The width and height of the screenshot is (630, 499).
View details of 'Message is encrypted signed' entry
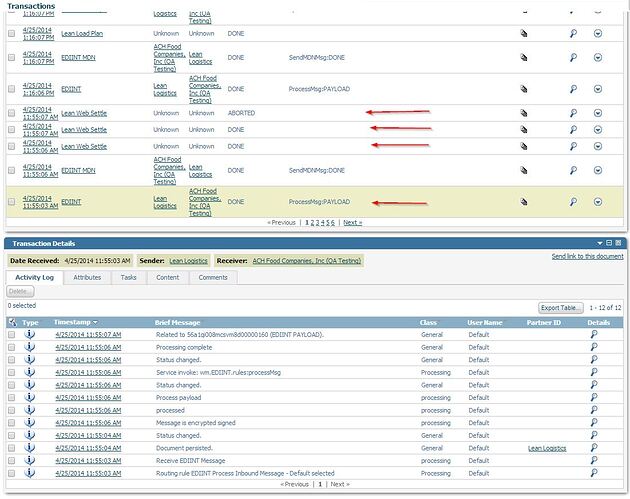coord(594,423)
